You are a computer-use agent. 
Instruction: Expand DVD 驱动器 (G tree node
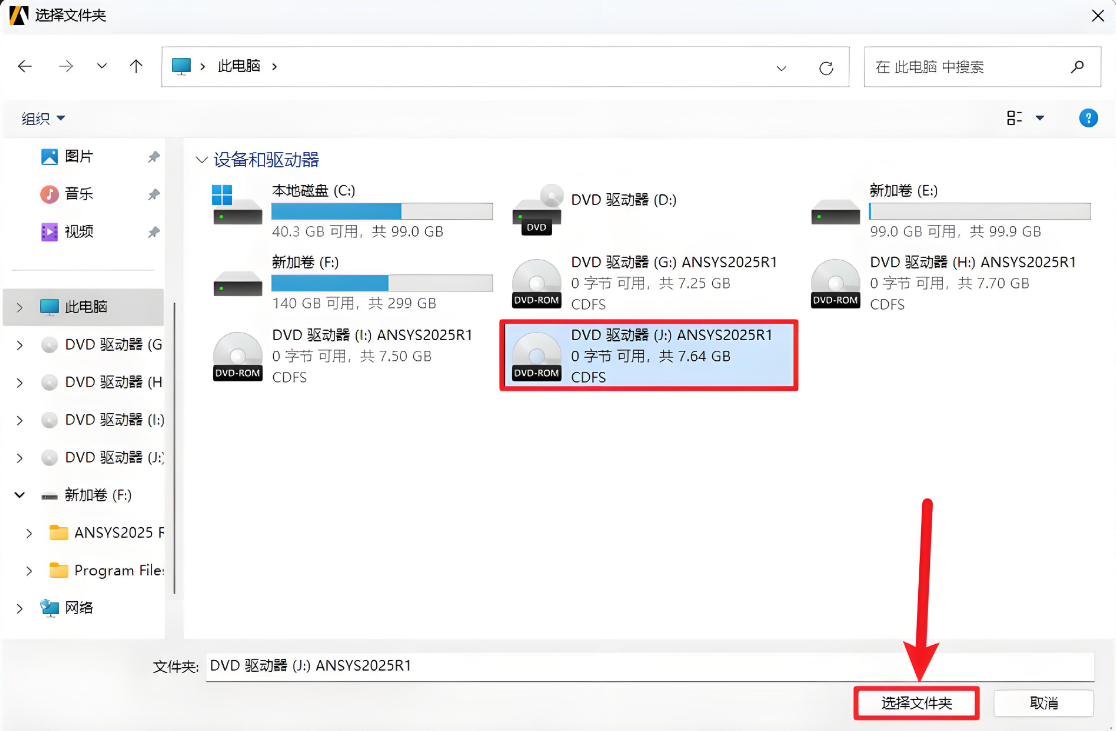pos(19,345)
